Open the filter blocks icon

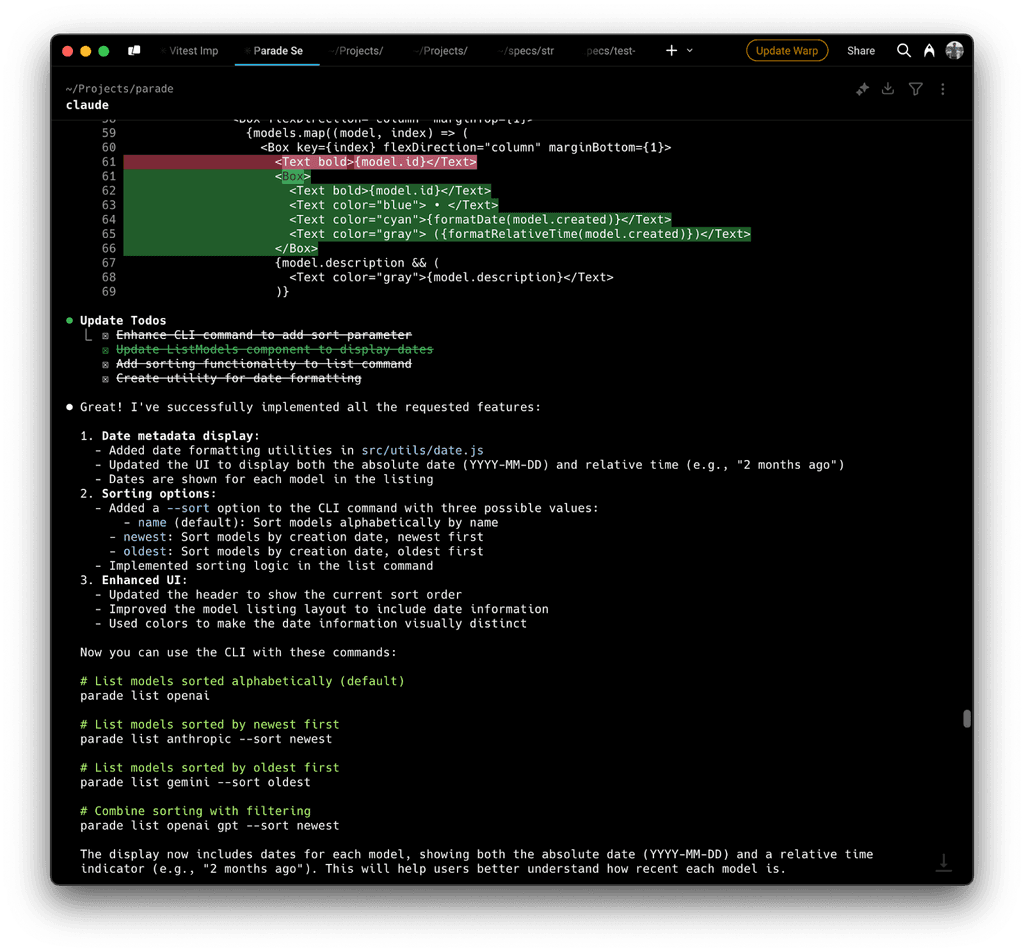(915, 89)
